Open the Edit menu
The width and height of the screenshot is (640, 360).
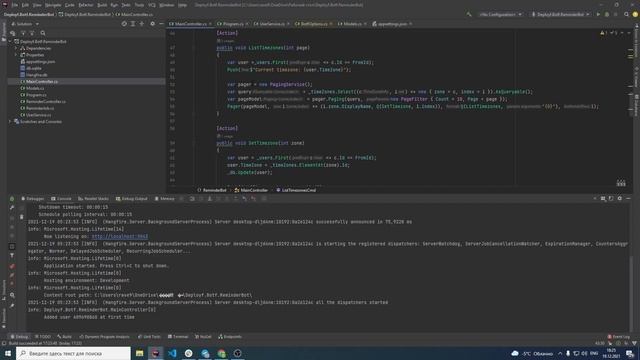[25, 5]
